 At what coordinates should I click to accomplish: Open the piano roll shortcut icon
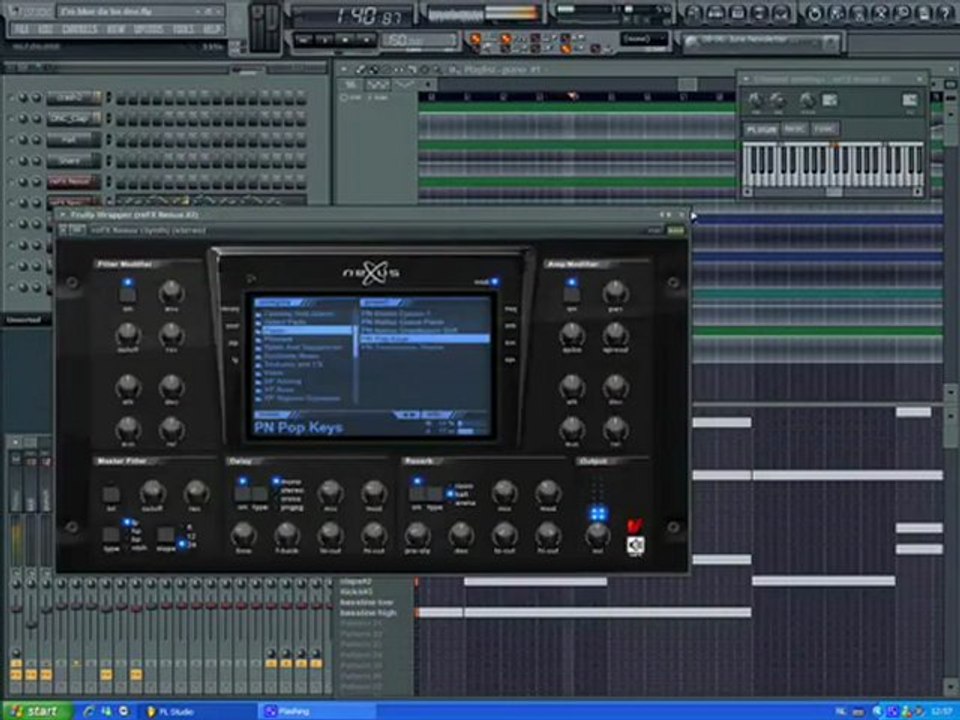tap(738, 12)
